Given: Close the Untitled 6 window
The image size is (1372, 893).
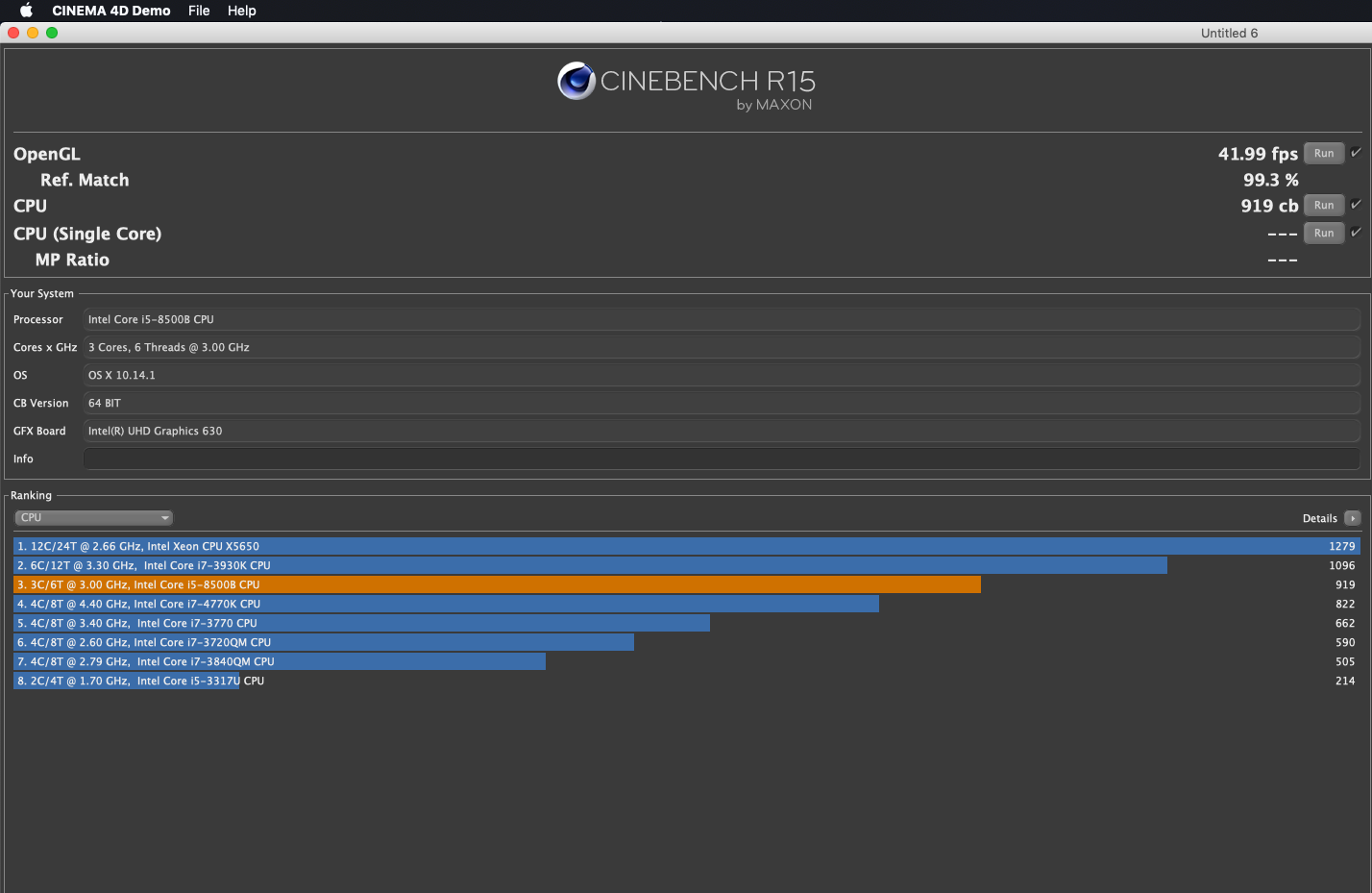Looking at the screenshot, I should [x=13, y=33].
